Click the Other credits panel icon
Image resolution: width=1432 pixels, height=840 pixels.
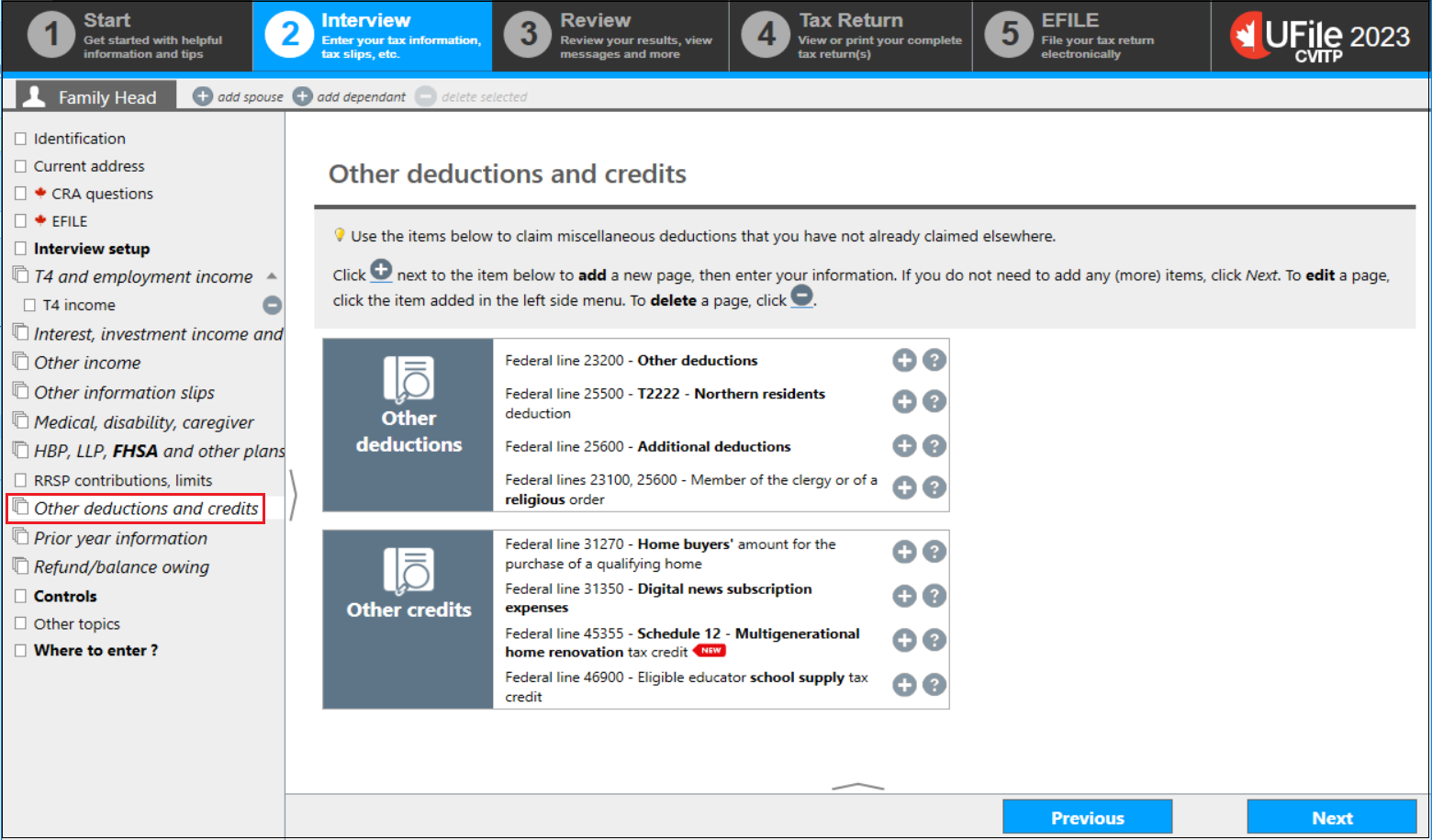[408, 570]
